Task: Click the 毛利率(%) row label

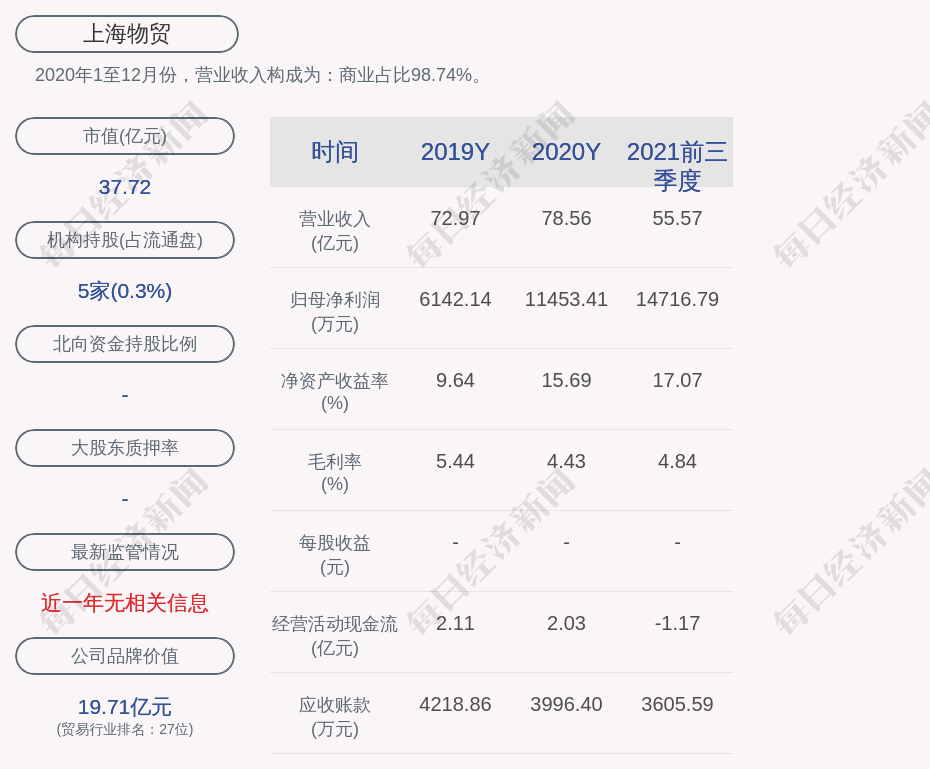Action: pyautogui.click(x=335, y=473)
